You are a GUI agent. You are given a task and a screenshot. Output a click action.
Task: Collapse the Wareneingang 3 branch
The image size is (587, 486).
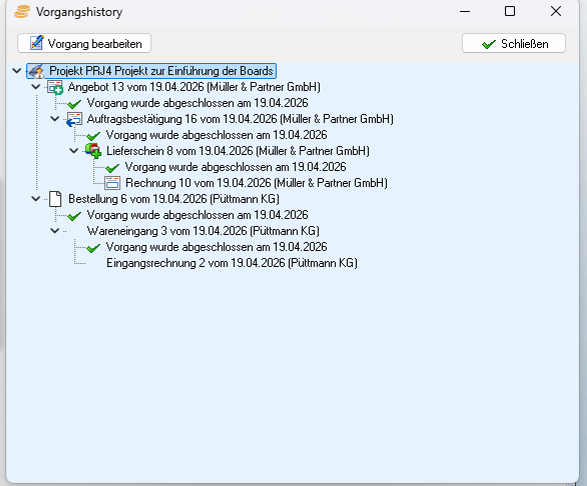(55, 231)
